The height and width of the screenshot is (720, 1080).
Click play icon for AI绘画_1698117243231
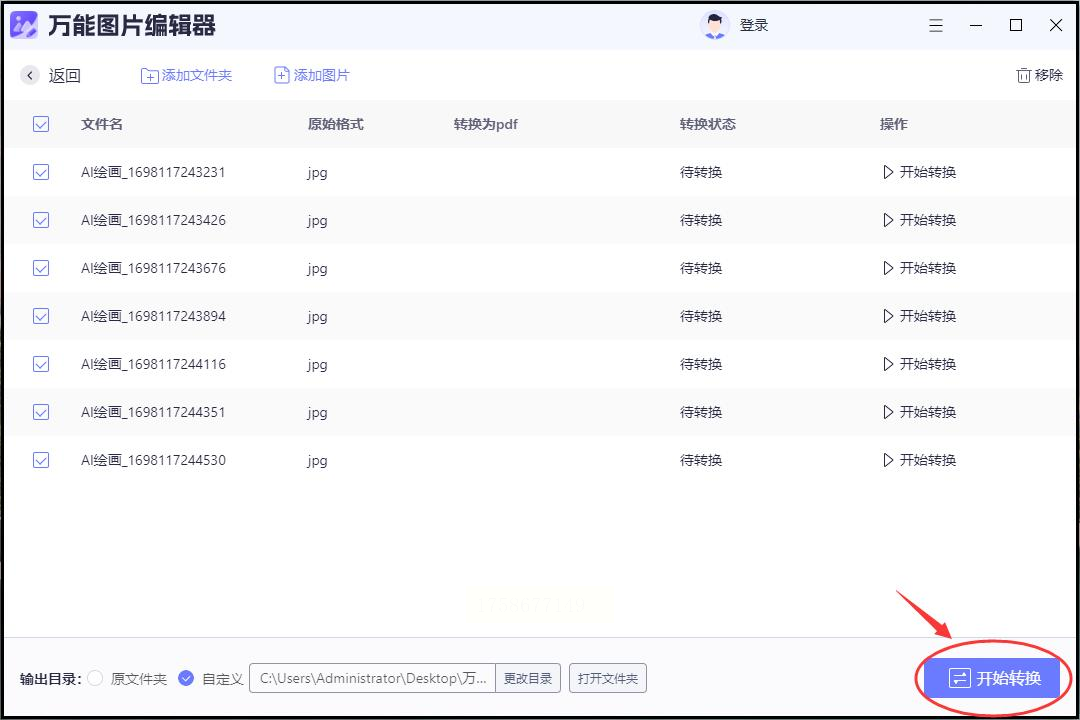point(888,172)
